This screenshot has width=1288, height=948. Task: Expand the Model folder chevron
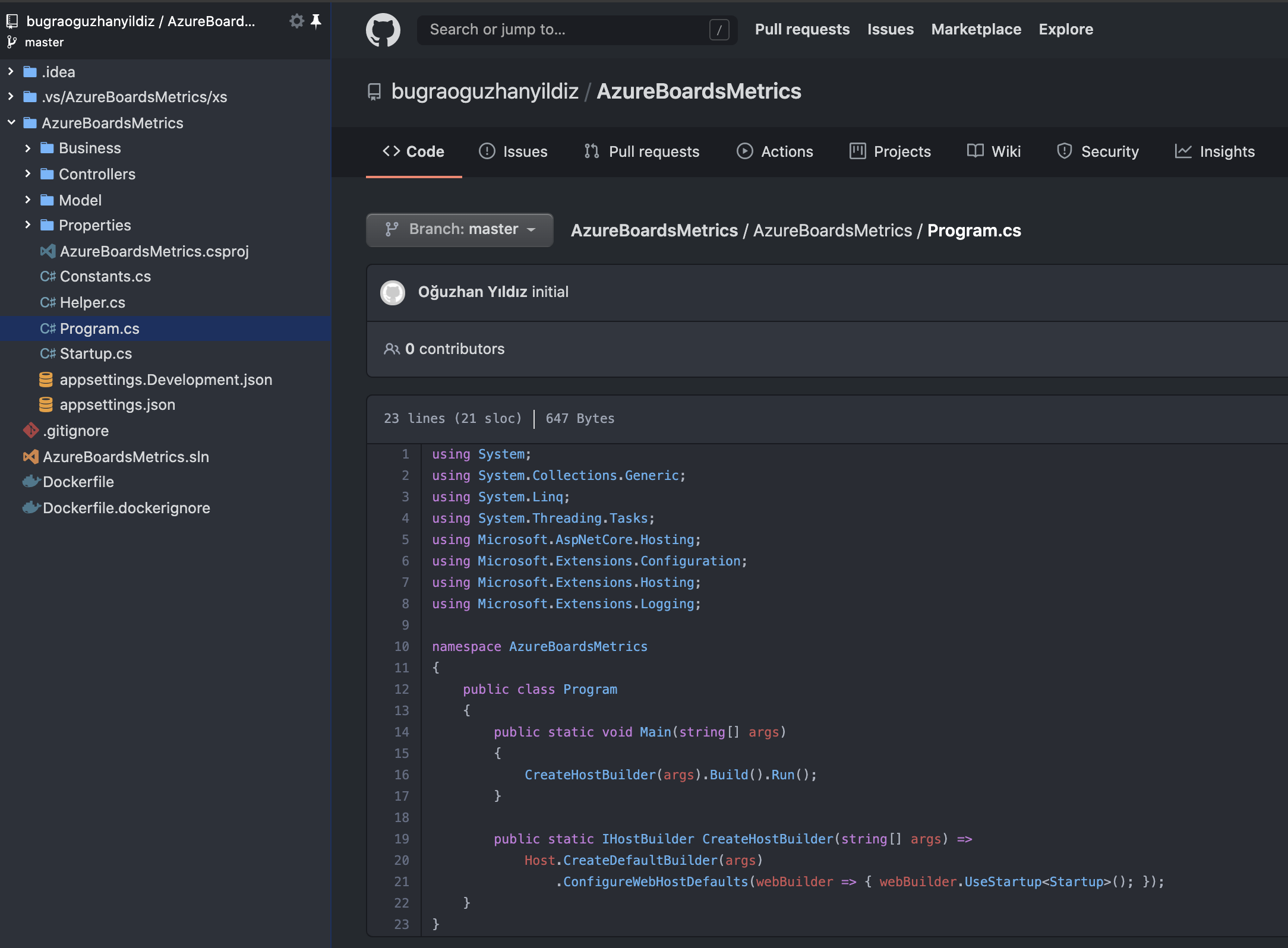(28, 200)
